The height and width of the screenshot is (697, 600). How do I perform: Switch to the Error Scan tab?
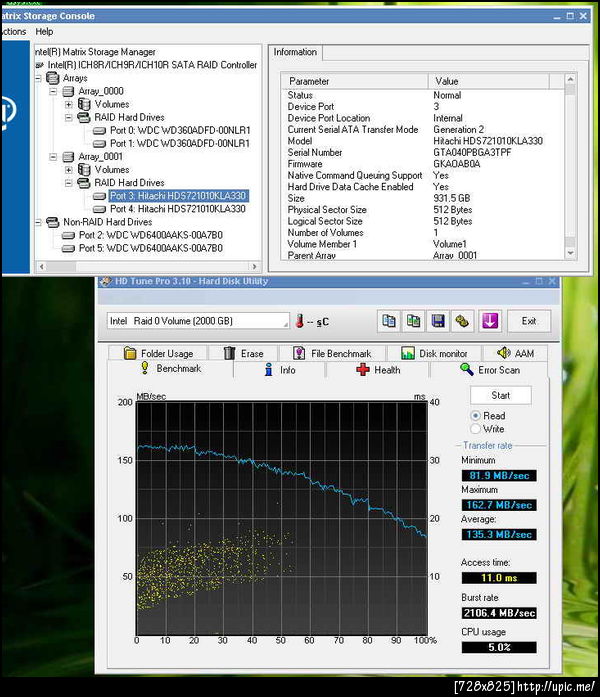(490, 370)
